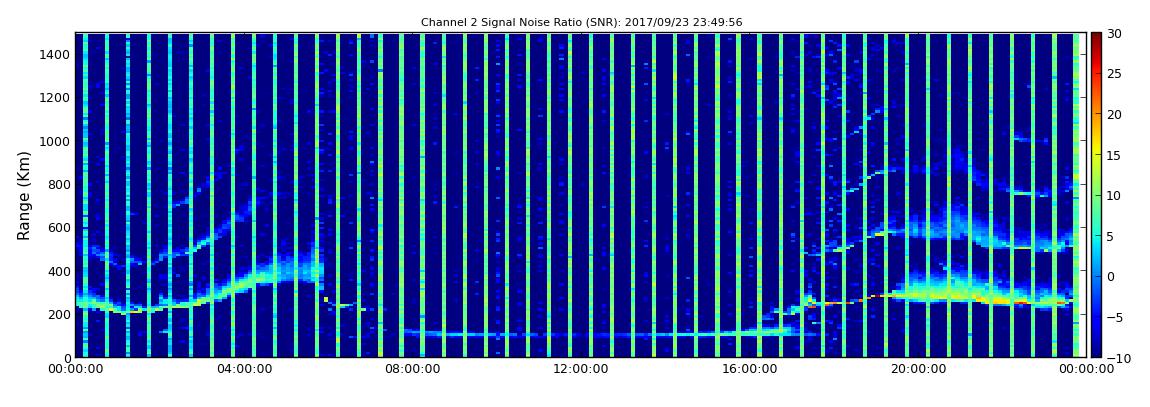Click the y-axis tick label 1200

[x=56, y=98]
